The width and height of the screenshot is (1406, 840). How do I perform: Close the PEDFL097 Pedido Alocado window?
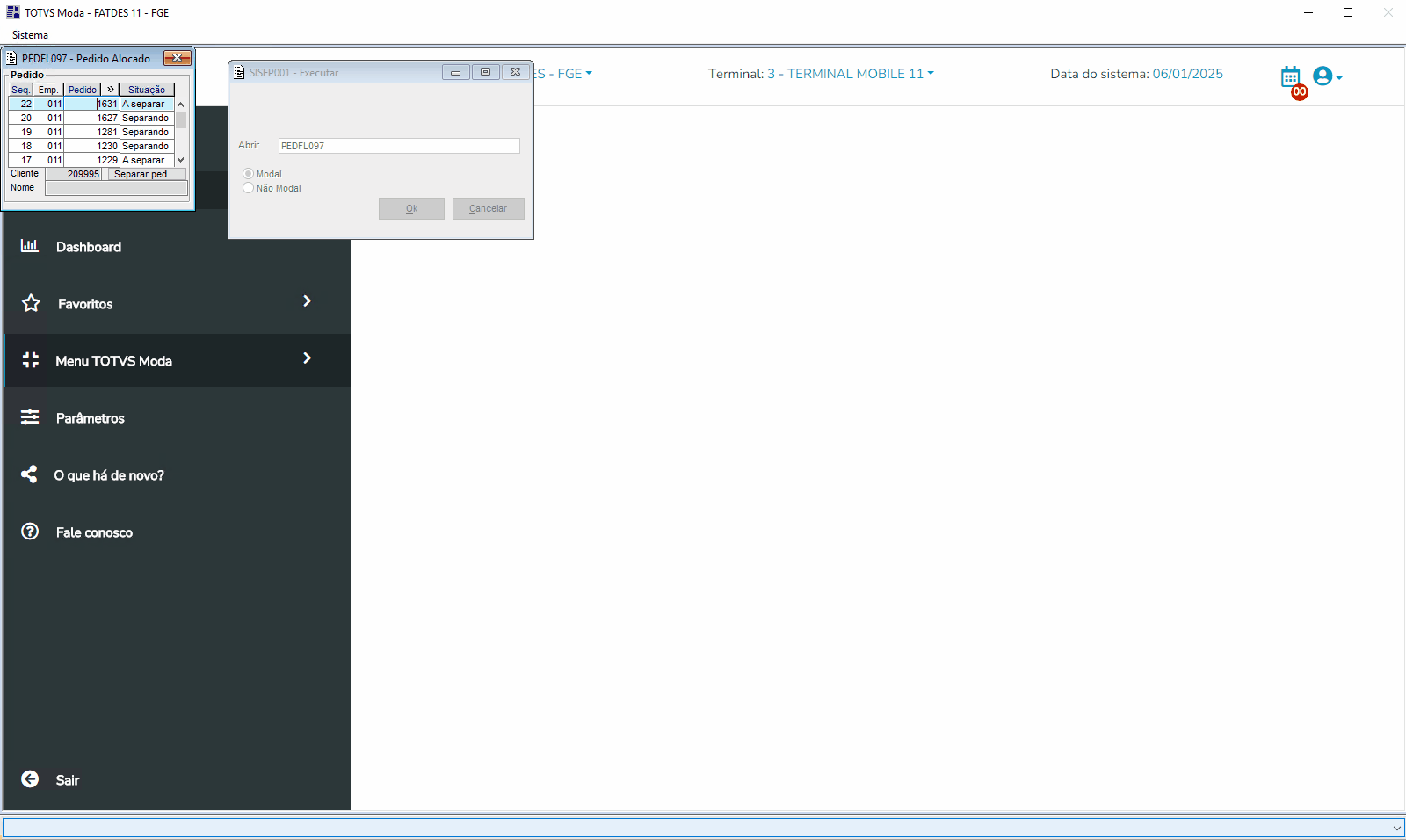tap(178, 58)
